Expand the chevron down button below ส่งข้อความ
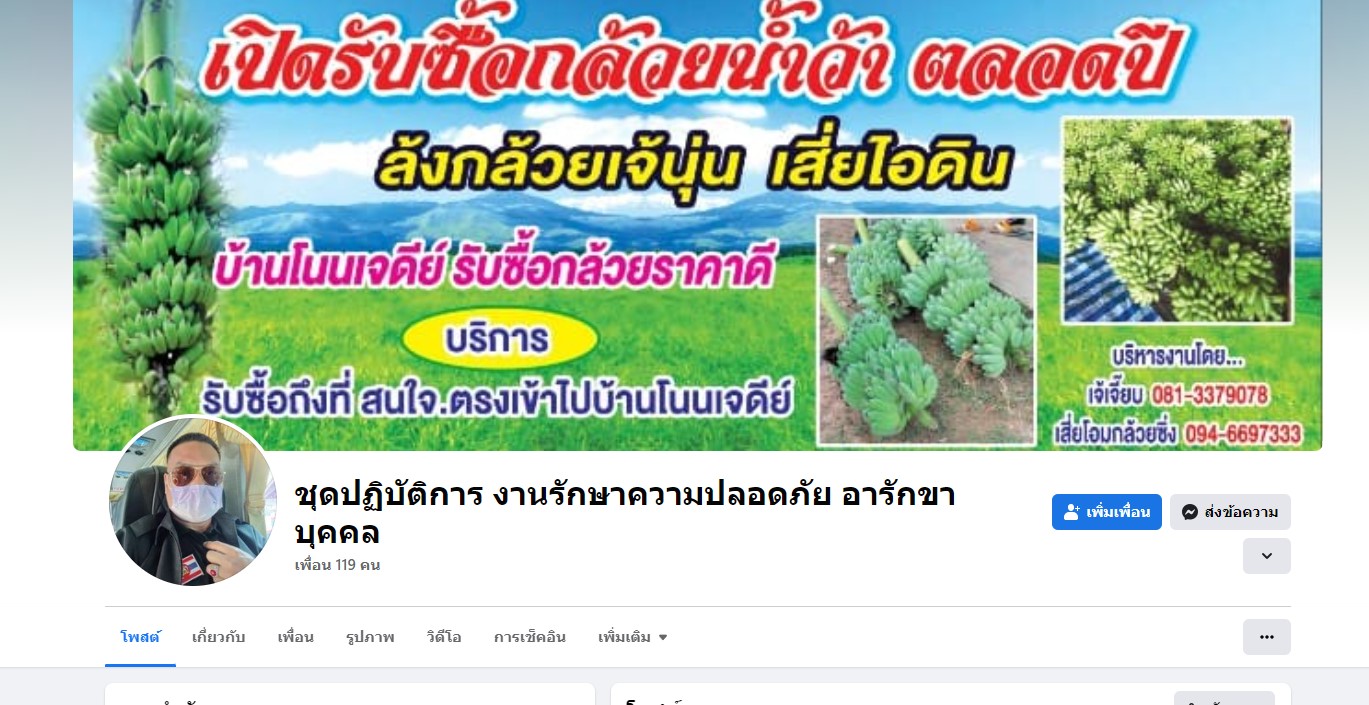 tap(1267, 556)
